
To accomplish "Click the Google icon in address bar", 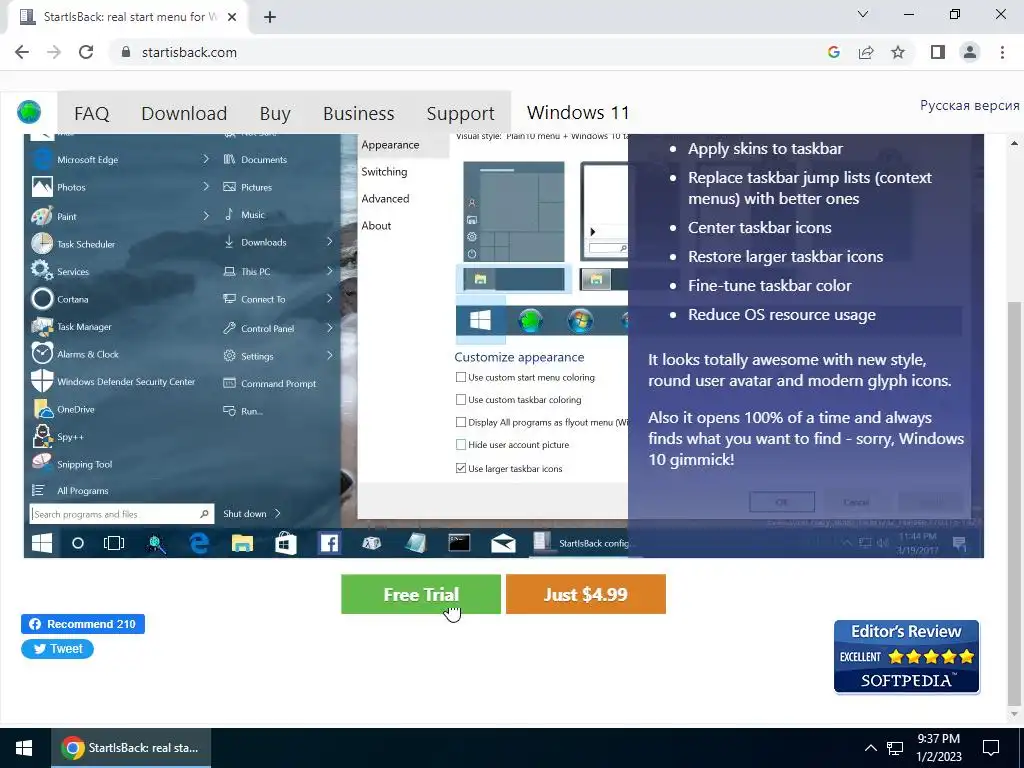I will [x=833, y=52].
